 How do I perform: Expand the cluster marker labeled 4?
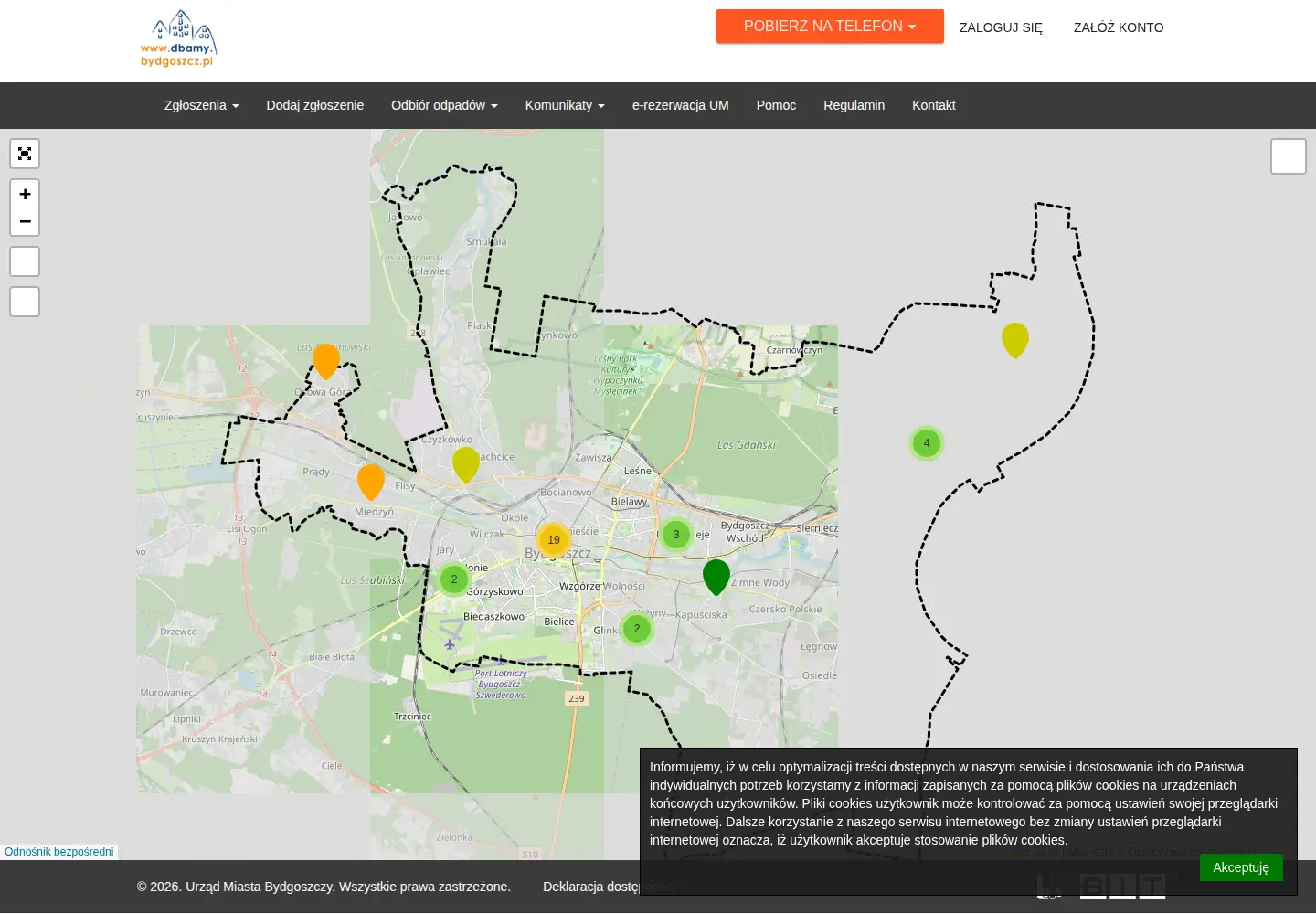click(x=927, y=443)
